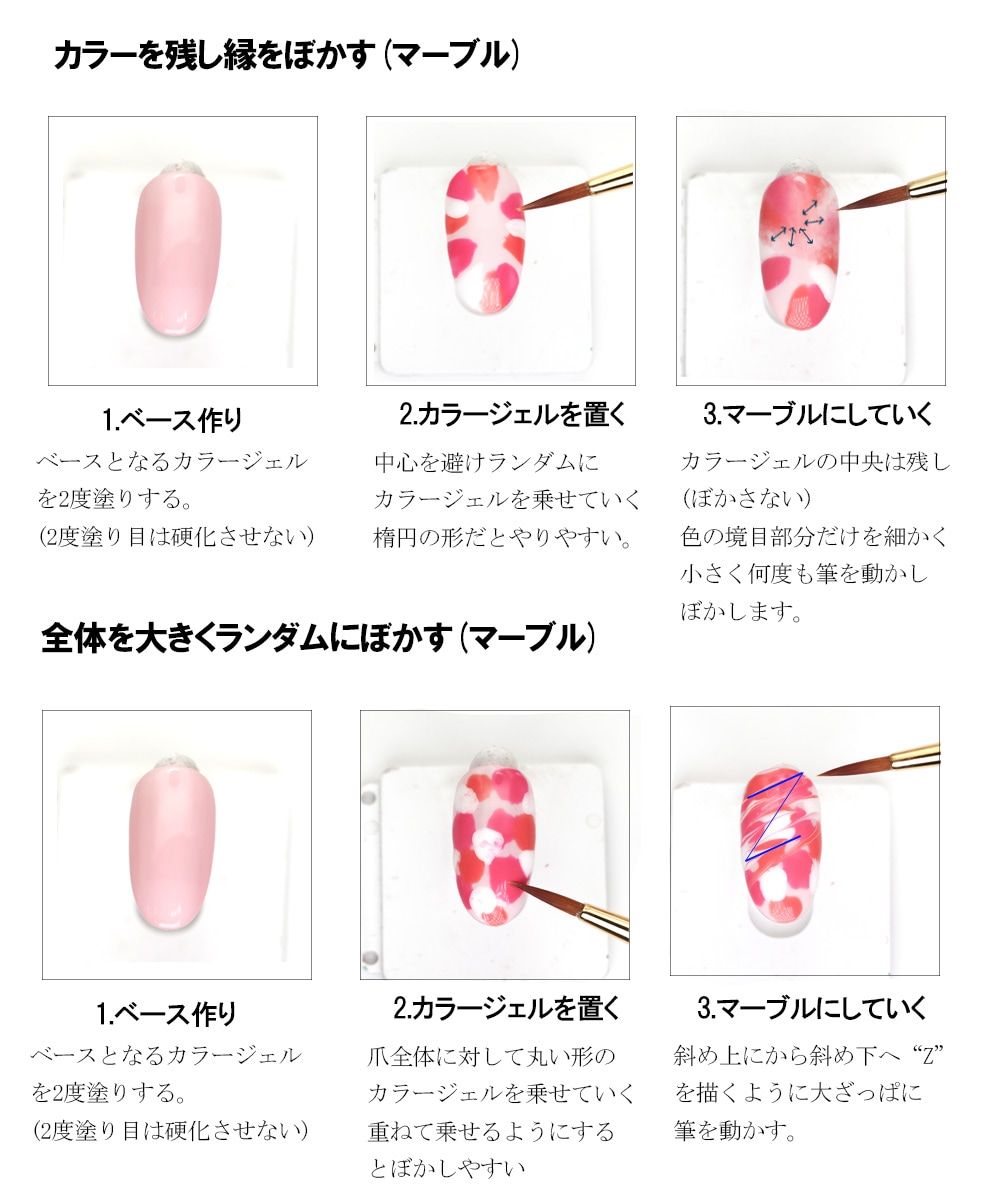The image size is (1000, 1195).
Task: Click bottom row caption 2.カラージェルを置く
Action: pos(507,1008)
